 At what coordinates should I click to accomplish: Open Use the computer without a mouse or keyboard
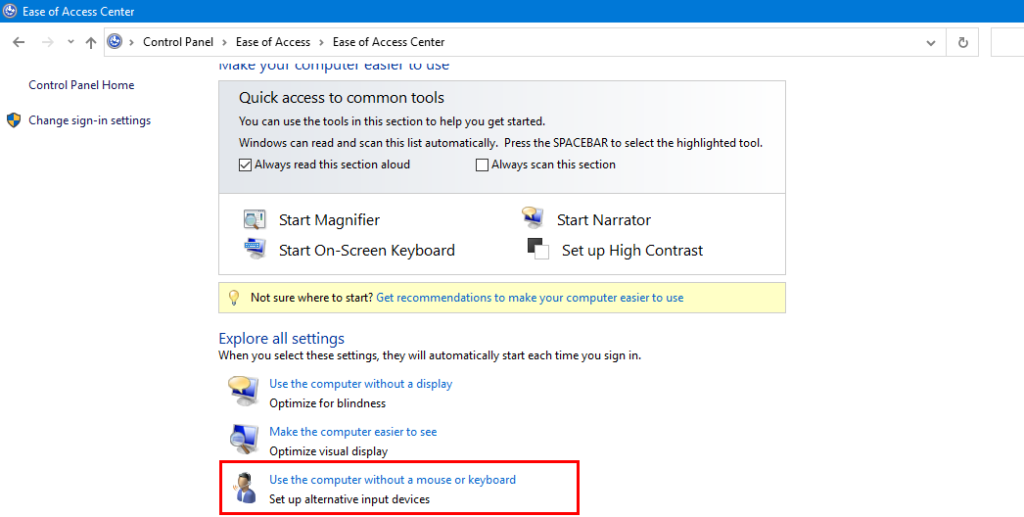point(392,480)
